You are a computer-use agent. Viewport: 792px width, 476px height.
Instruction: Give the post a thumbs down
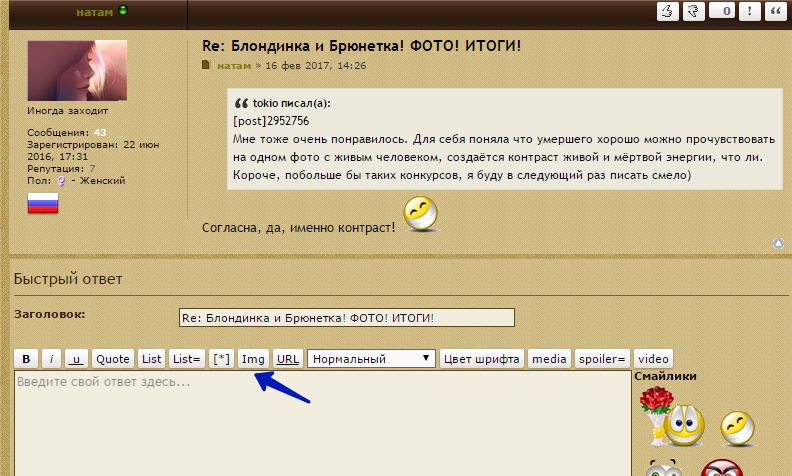pos(694,11)
